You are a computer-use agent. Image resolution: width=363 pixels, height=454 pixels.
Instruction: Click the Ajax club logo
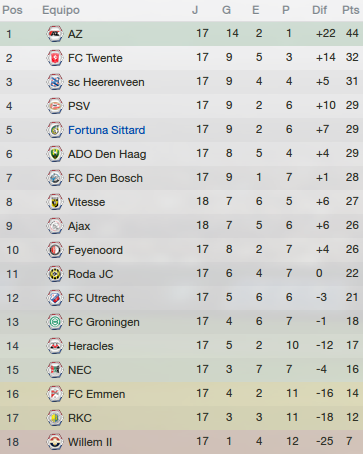(x=55, y=226)
